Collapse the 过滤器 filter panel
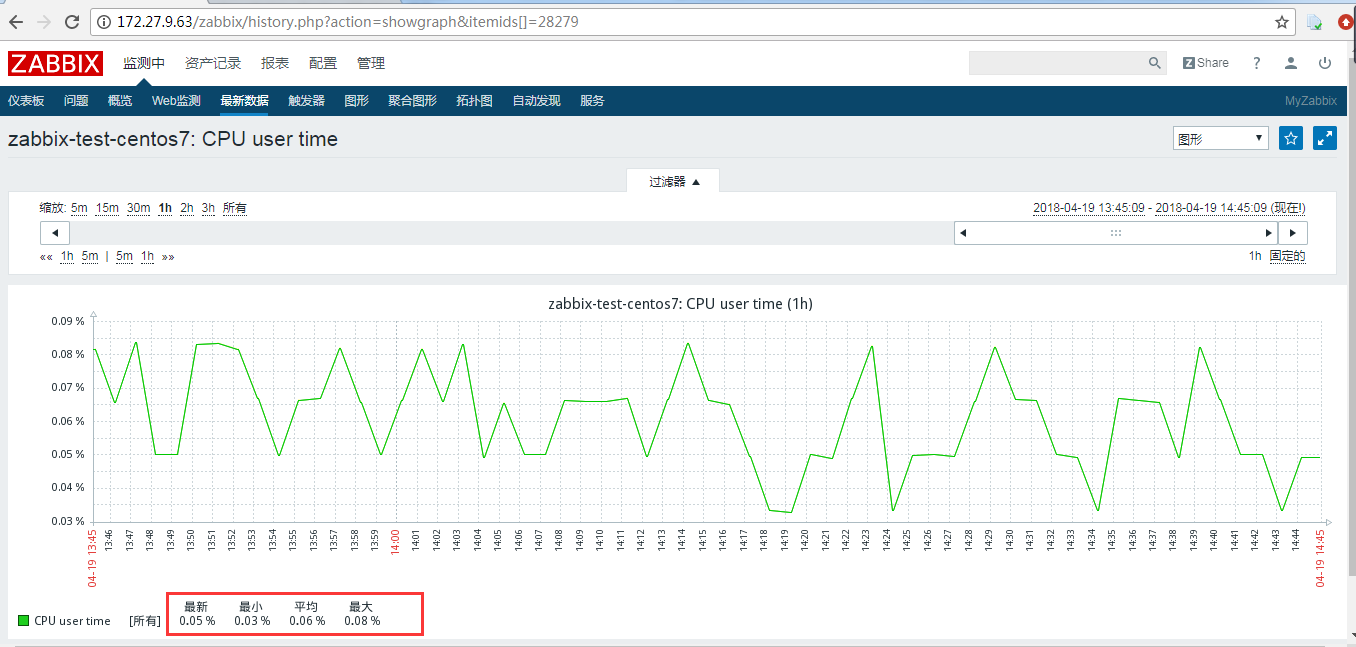This screenshot has height=647, width=1356. [673, 182]
